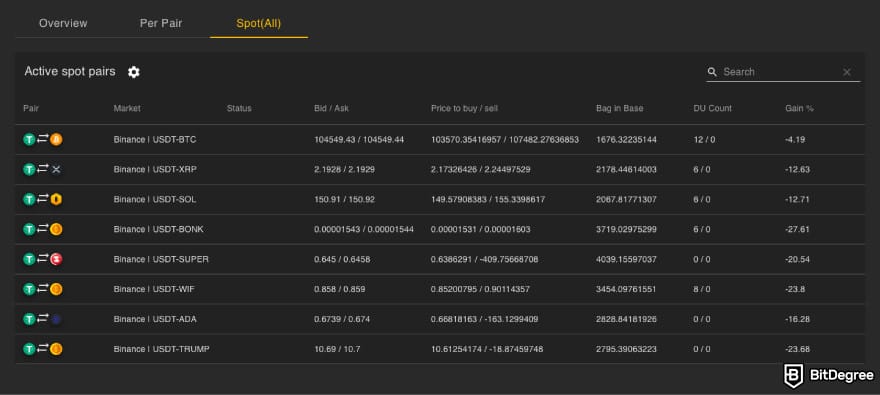Click bag value 4039.15597037
This screenshot has width=880, height=395.
tap(626, 259)
